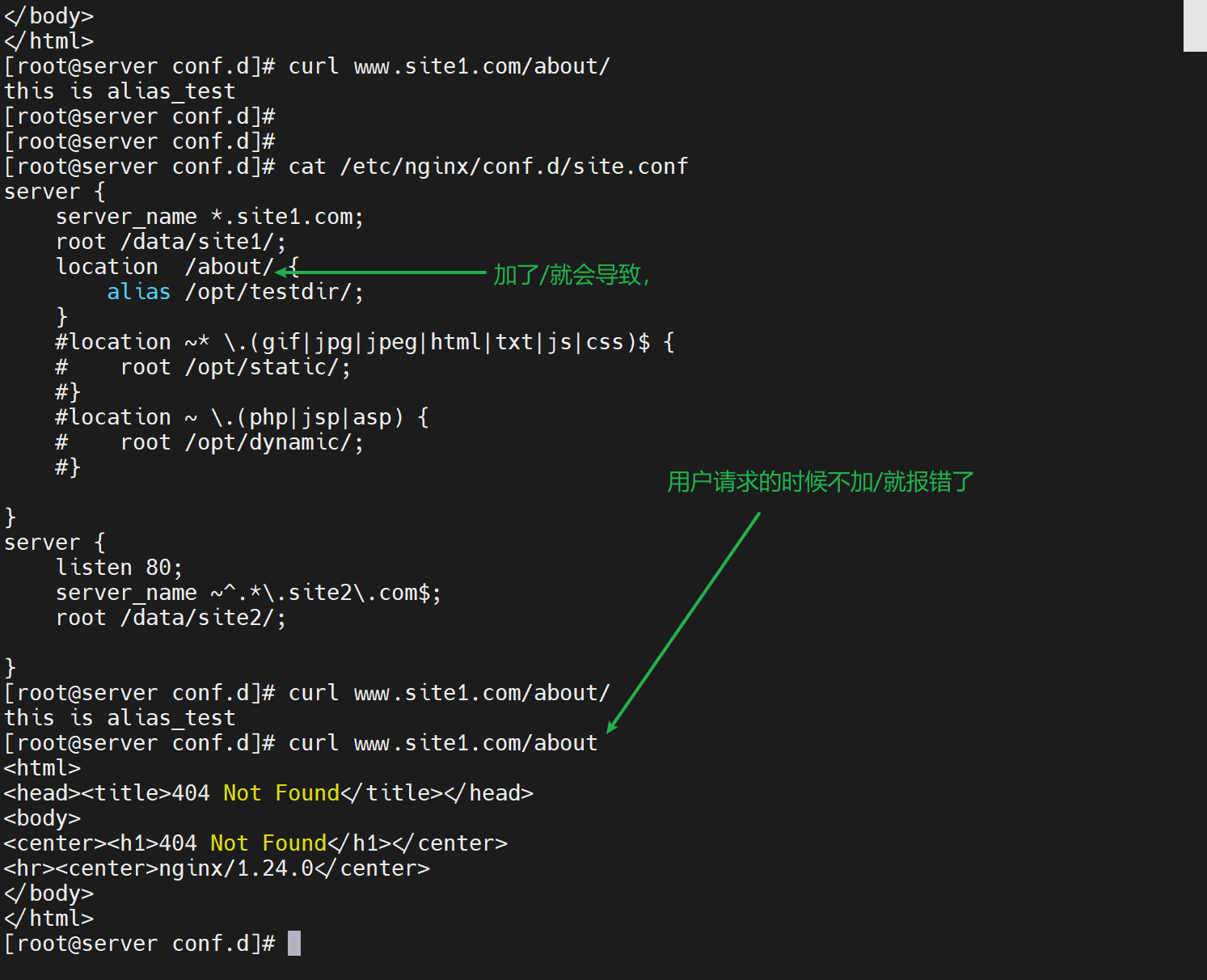Click the "listen 80;" line
The image size is (1207, 980).
(x=119, y=568)
